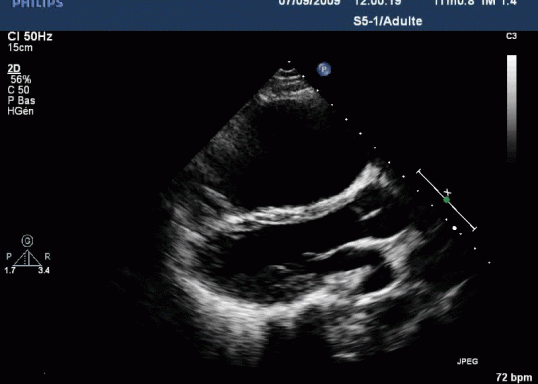Click the green focus marker dot

446,200
